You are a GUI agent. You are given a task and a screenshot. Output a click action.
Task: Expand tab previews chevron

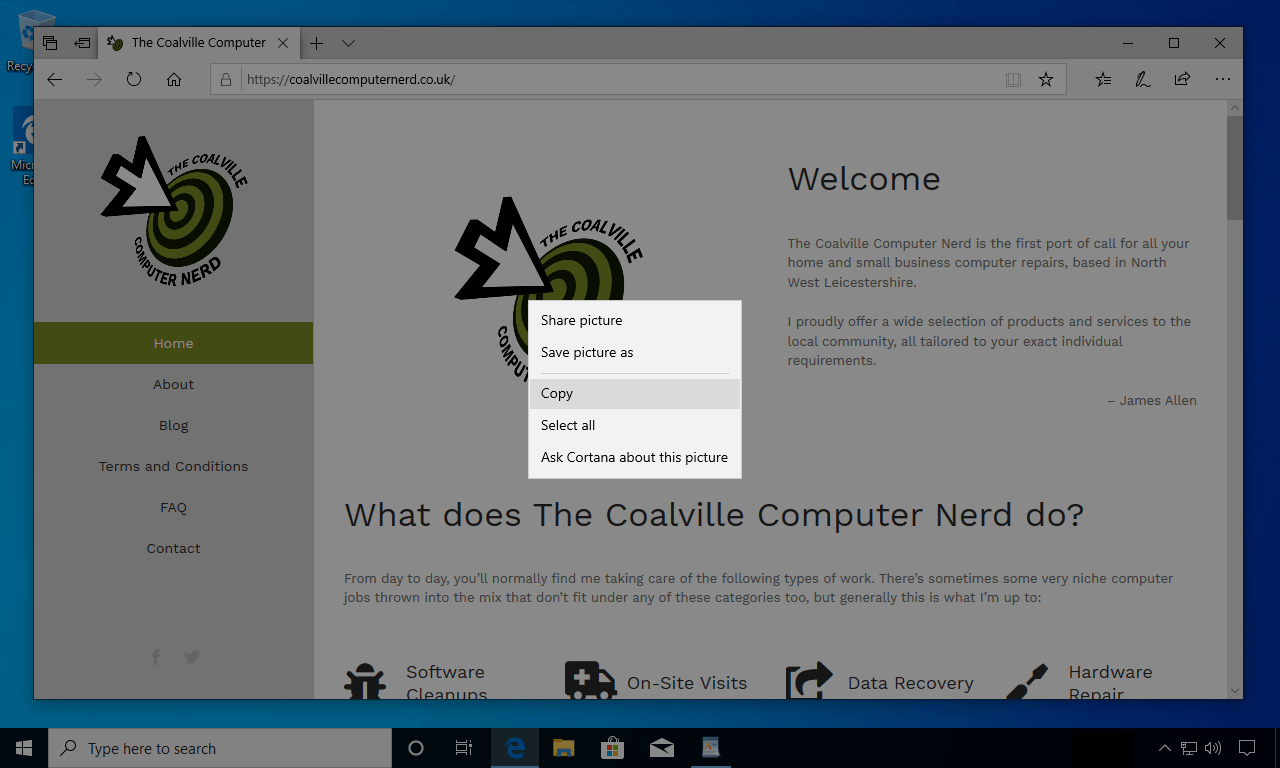(x=348, y=43)
